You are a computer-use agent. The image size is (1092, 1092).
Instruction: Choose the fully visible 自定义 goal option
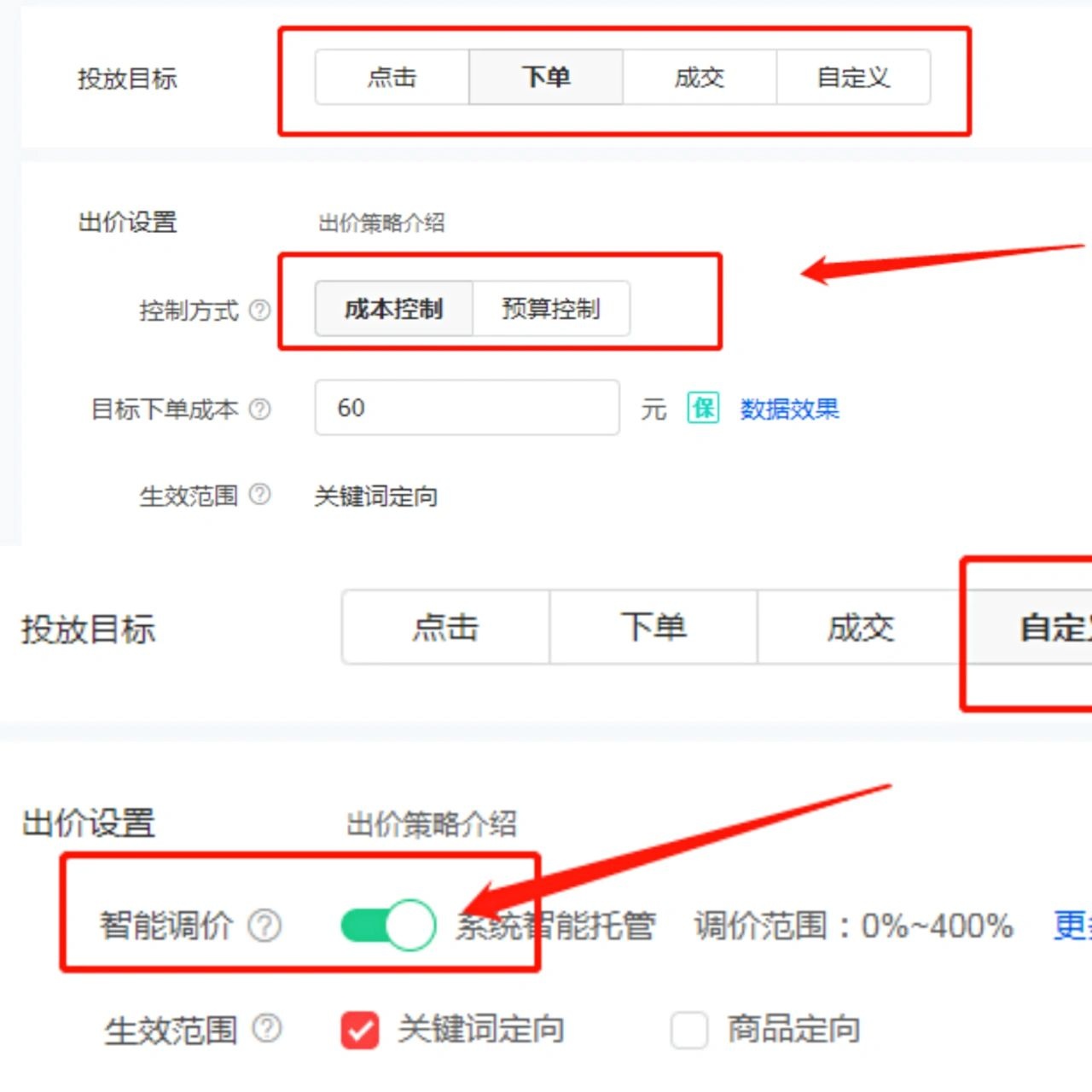click(x=853, y=78)
